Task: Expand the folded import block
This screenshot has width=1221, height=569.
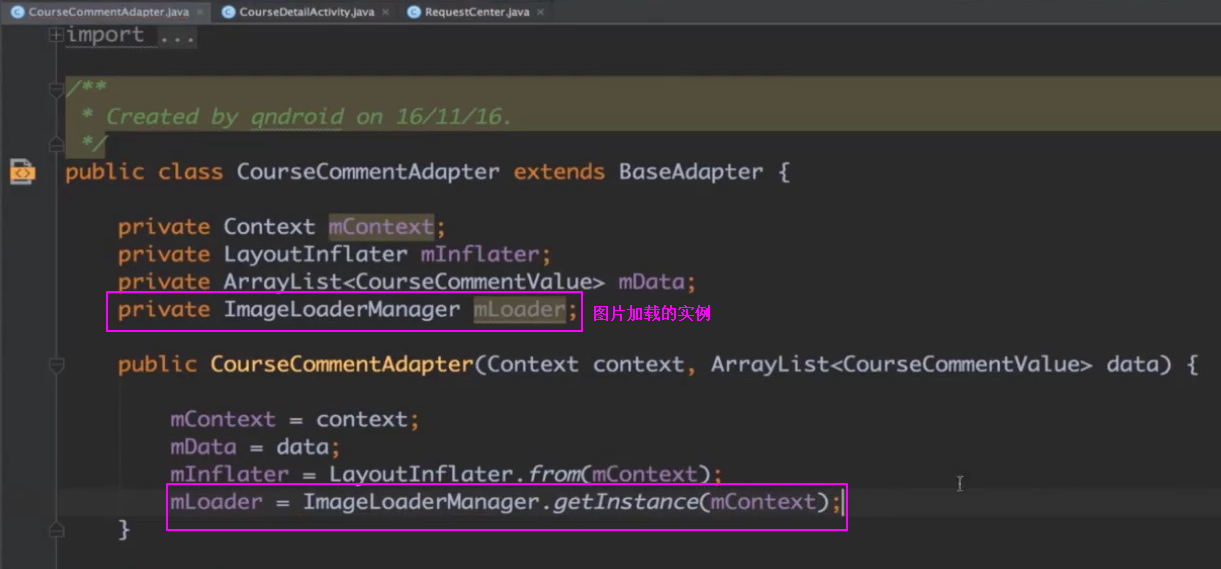Action: coord(56,35)
